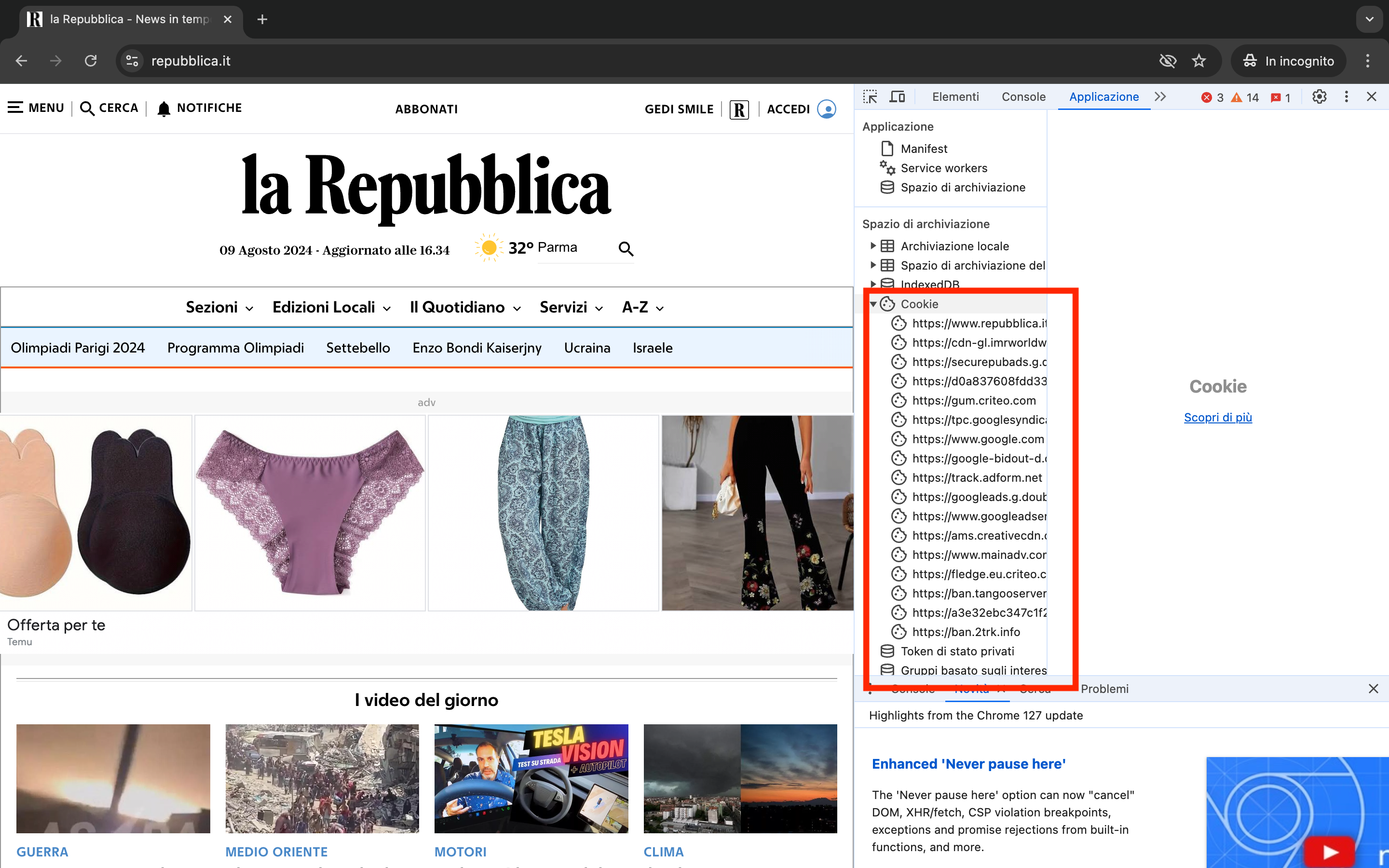Open the Sezioni dropdown menu
This screenshot has width=1389, height=868.
tap(219, 308)
